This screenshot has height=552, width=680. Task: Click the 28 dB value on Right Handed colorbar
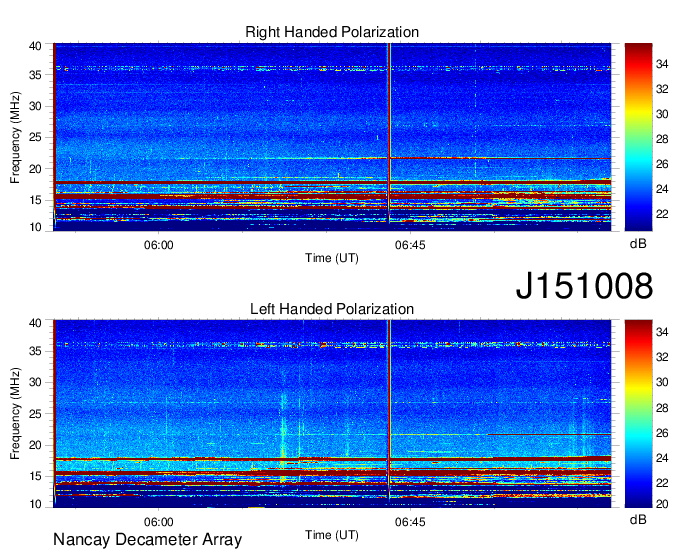pos(662,139)
